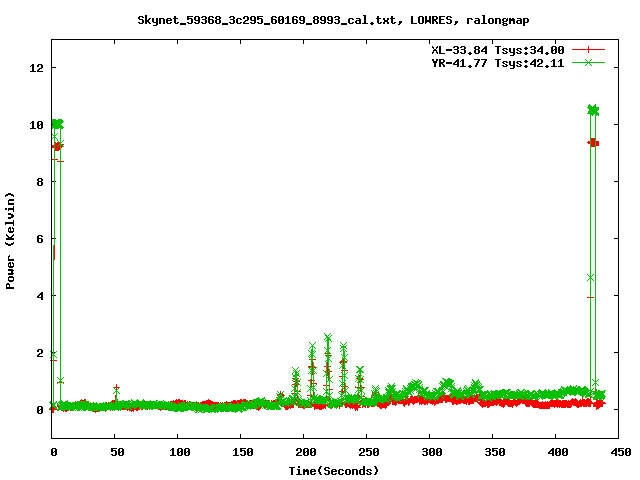Image resolution: width=640 pixels, height=480 pixels.
Task: Click the y-axis tick label 4
Action: click(40, 296)
